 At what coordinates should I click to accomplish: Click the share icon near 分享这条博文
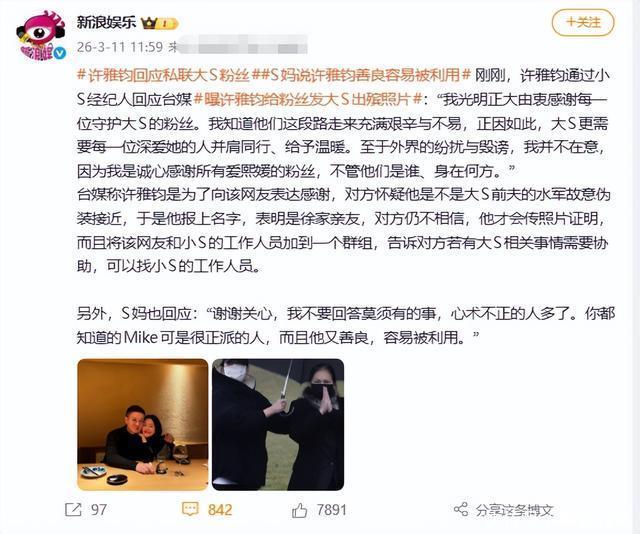tap(461, 509)
